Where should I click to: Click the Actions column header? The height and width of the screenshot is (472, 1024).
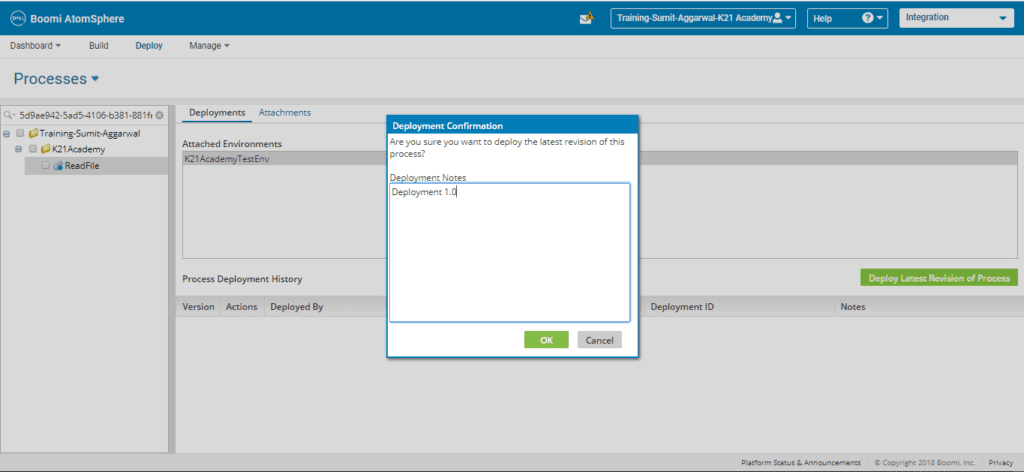coord(242,307)
